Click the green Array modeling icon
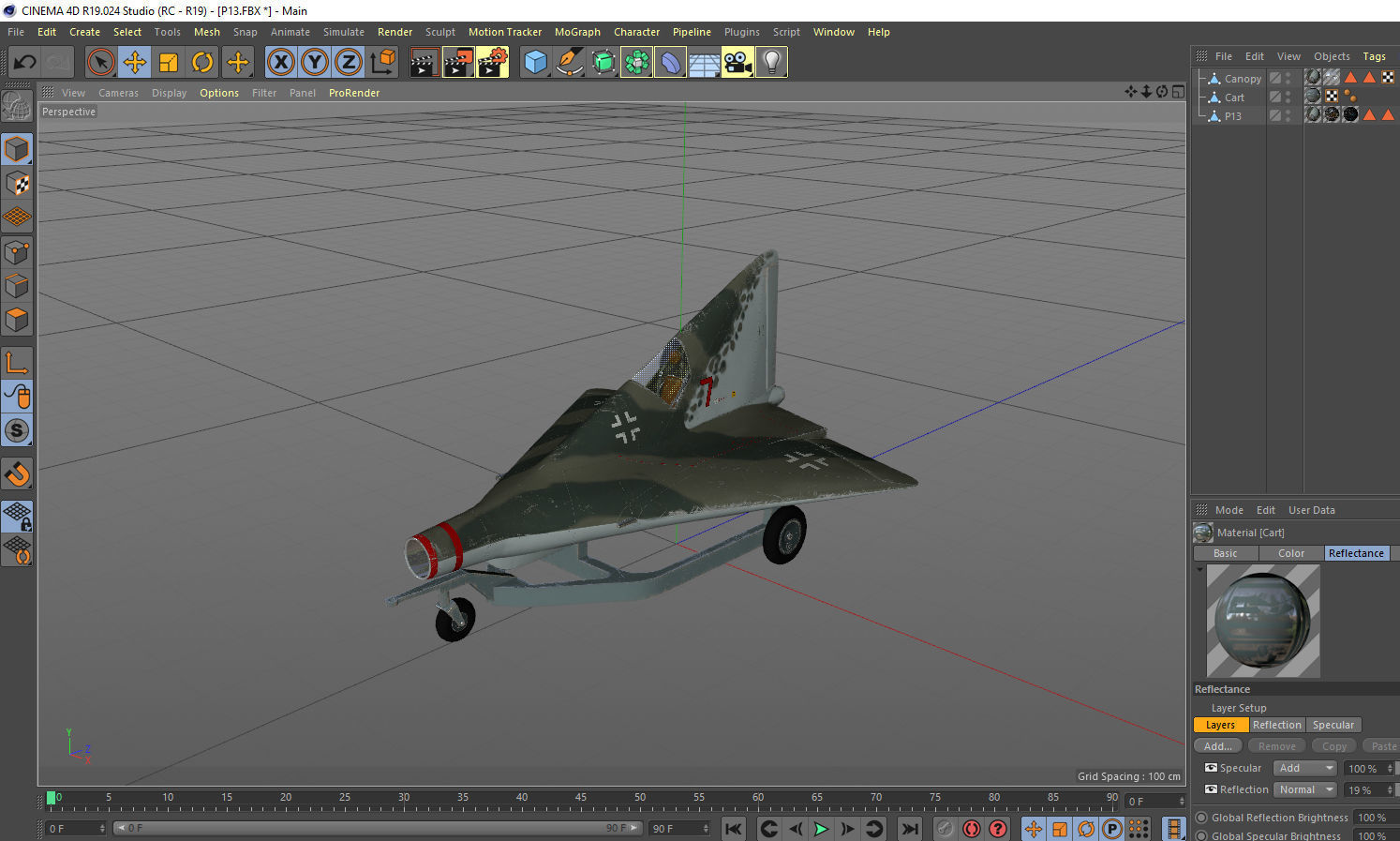Screen dimensions: 1400x841 click(x=636, y=63)
